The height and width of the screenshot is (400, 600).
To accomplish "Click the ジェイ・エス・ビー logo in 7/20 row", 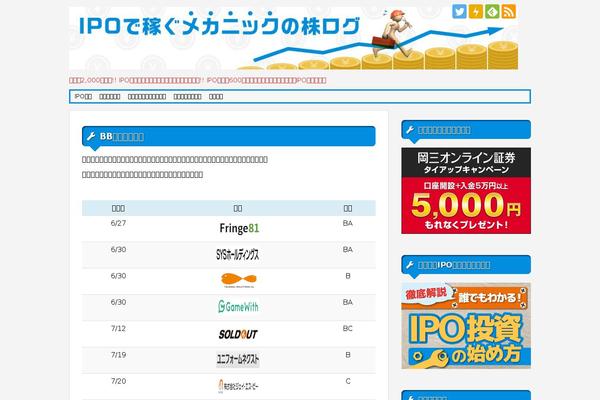I will click(238, 385).
